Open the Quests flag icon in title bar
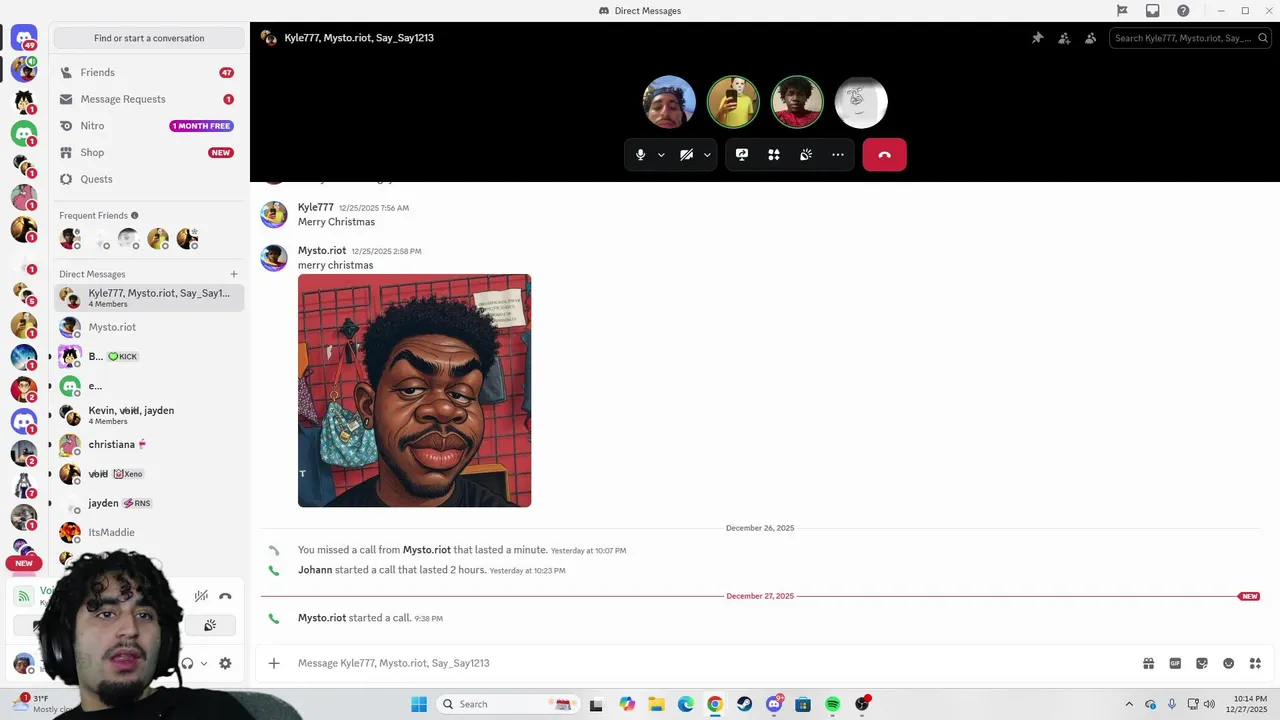1280x720 pixels. (1122, 11)
